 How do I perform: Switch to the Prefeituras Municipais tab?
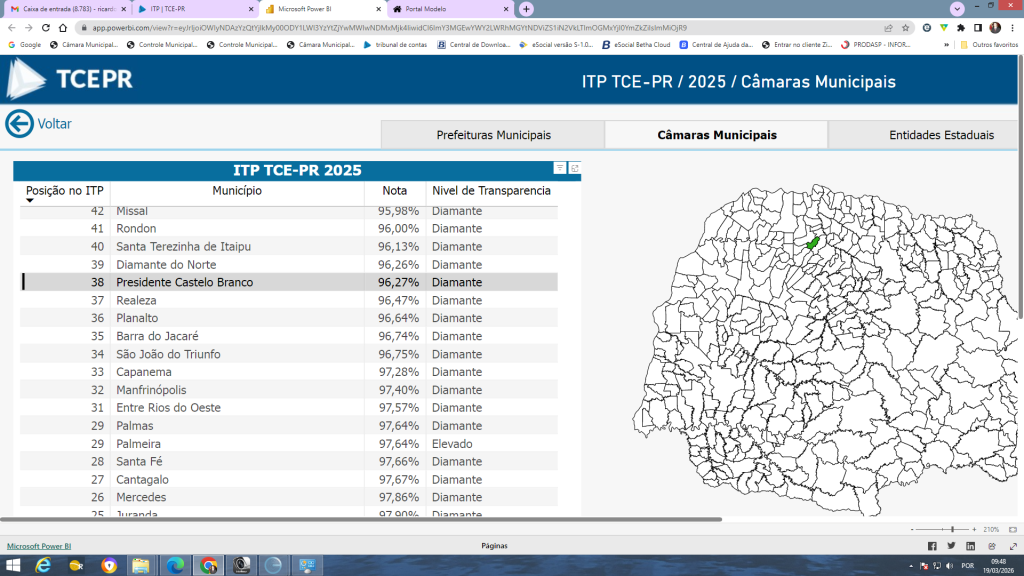493,135
